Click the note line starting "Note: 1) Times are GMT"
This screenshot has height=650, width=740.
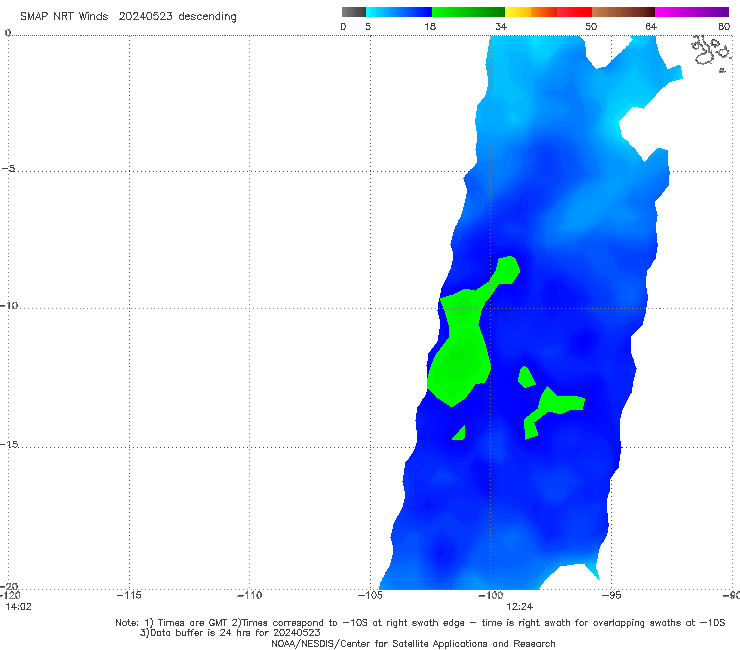coord(420,623)
